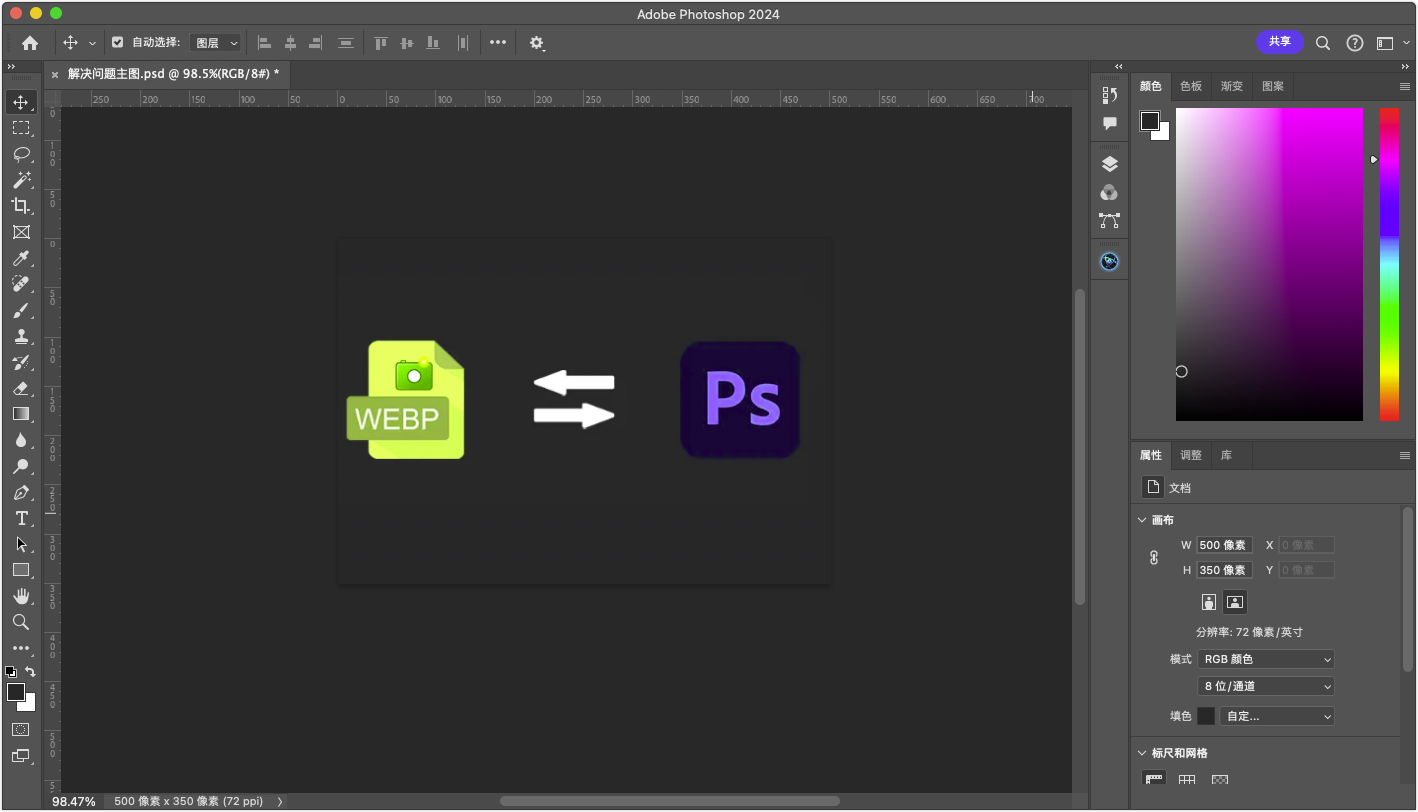The width and height of the screenshot is (1418, 812).
Task: Select the Move tool in the left toolbar
Action: (x=21, y=102)
